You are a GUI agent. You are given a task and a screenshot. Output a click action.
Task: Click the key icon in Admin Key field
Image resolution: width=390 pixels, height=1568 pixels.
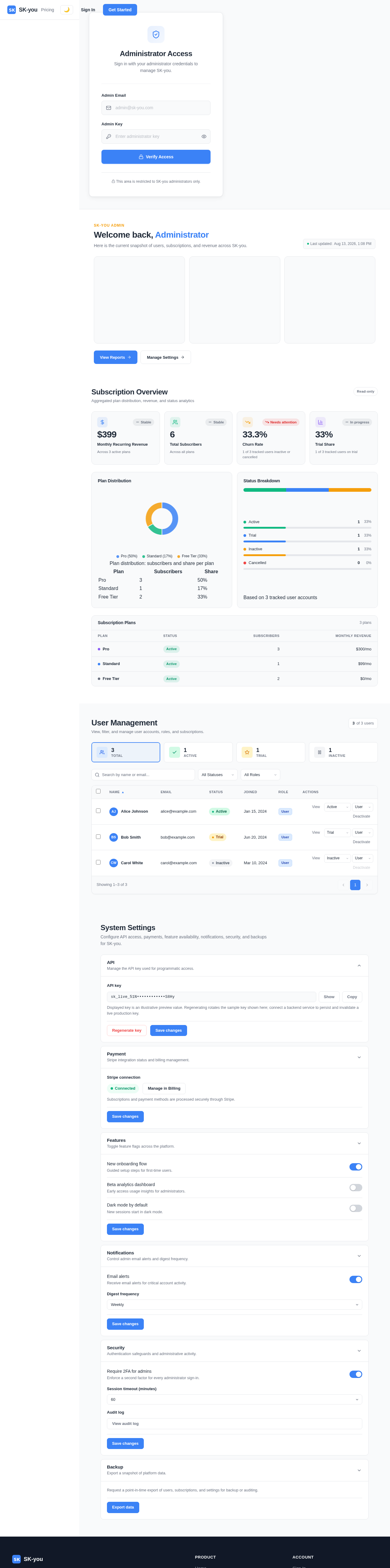coord(109,136)
